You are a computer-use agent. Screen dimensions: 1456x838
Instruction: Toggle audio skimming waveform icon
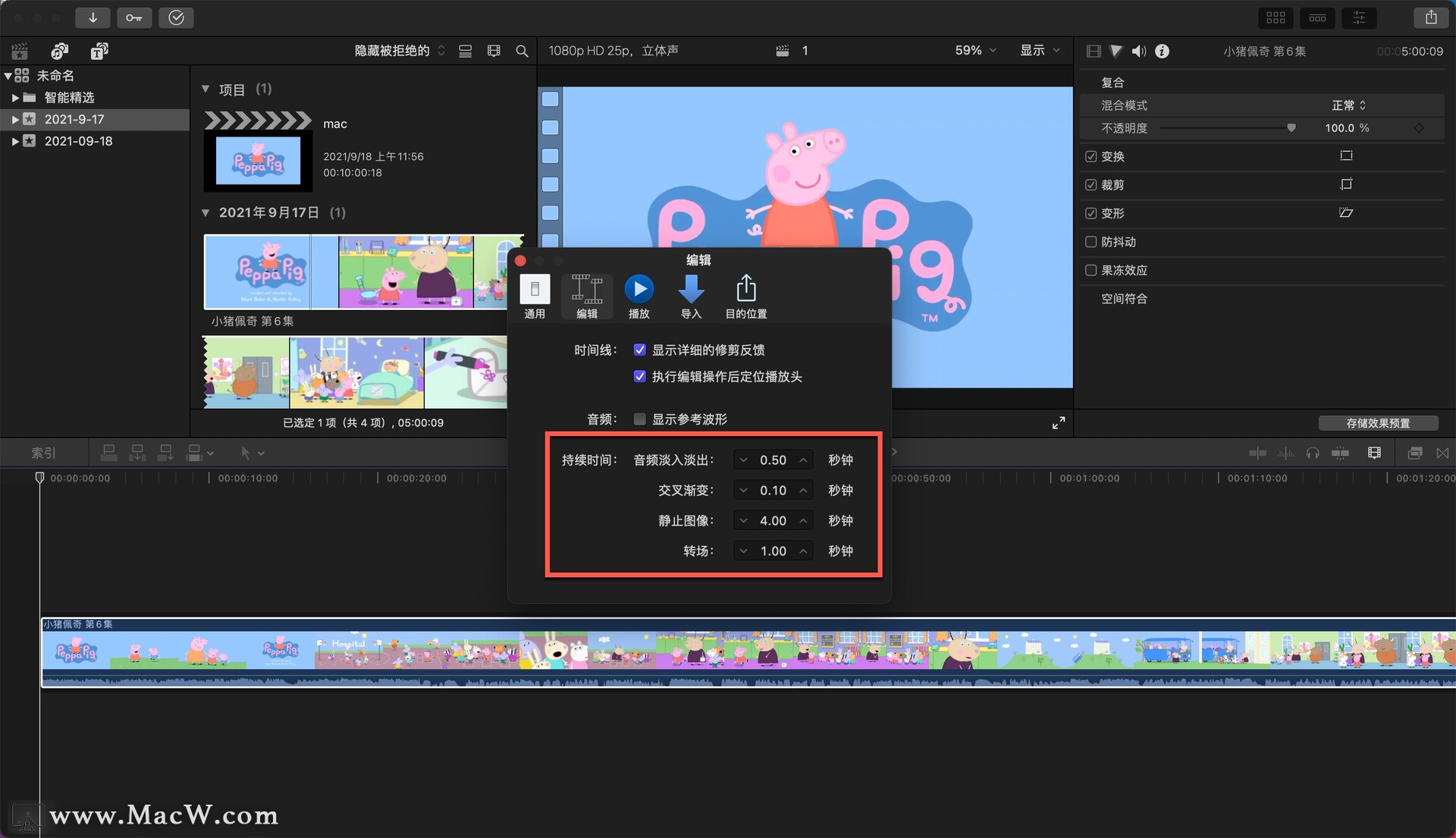tap(1285, 453)
